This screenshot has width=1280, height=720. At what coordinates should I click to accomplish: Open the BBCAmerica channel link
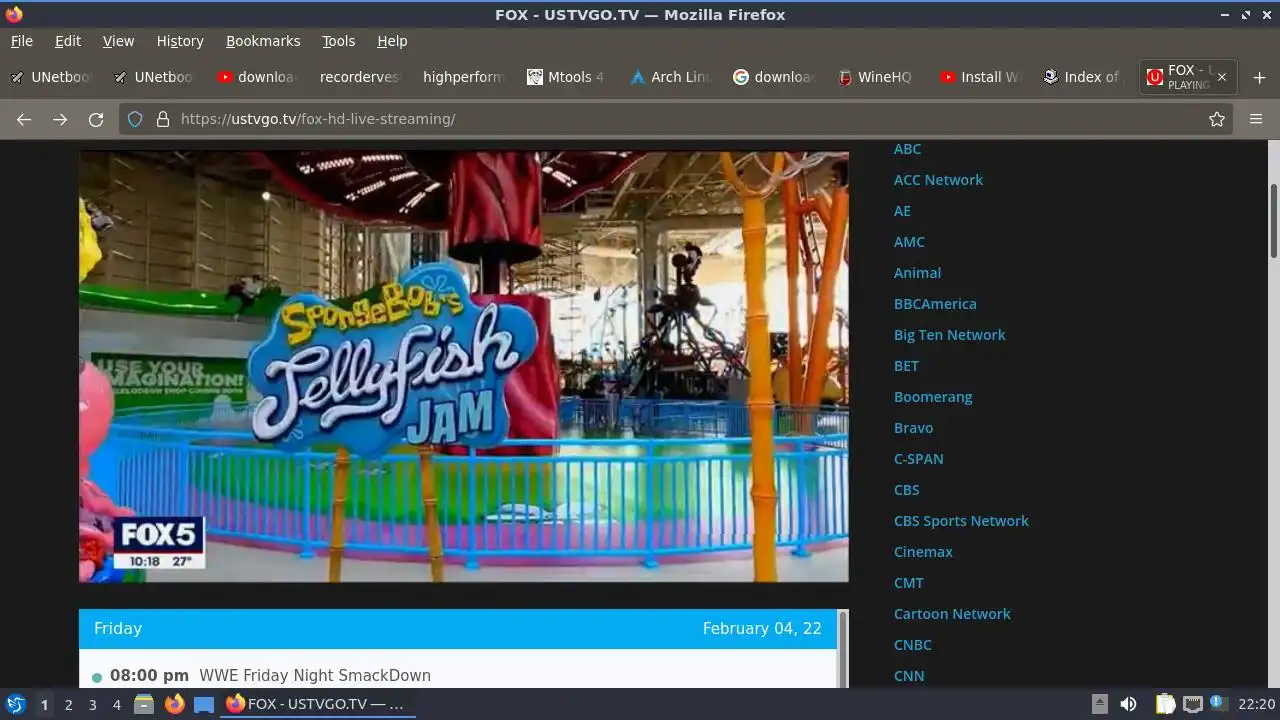point(935,304)
